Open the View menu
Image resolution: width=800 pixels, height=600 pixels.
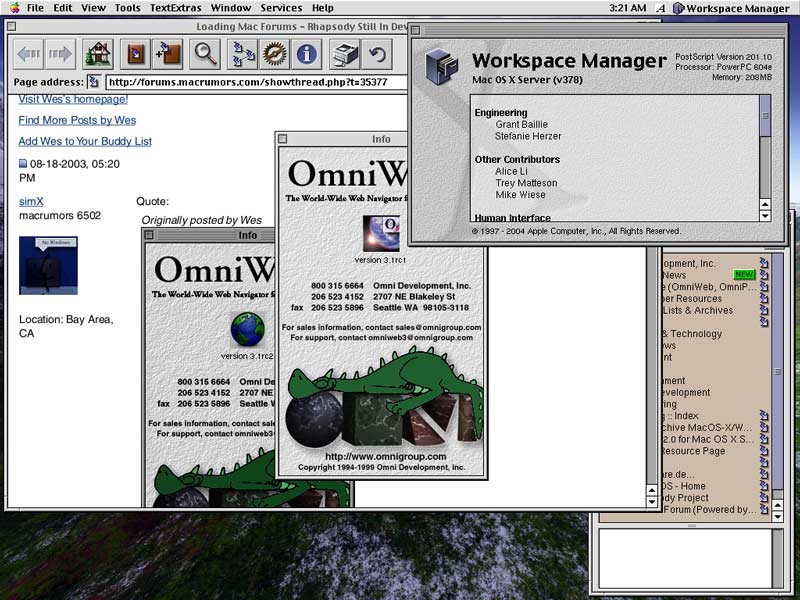(93, 8)
